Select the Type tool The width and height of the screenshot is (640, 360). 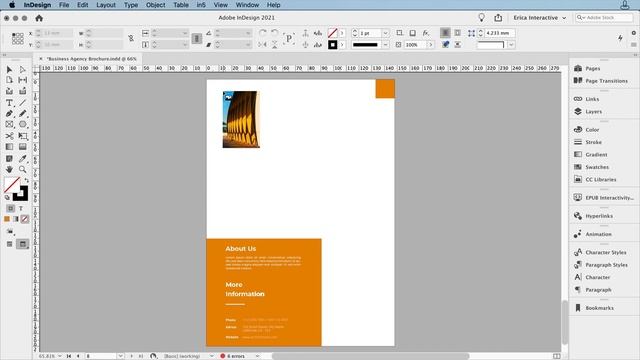pyautogui.click(x=9, y=102)
